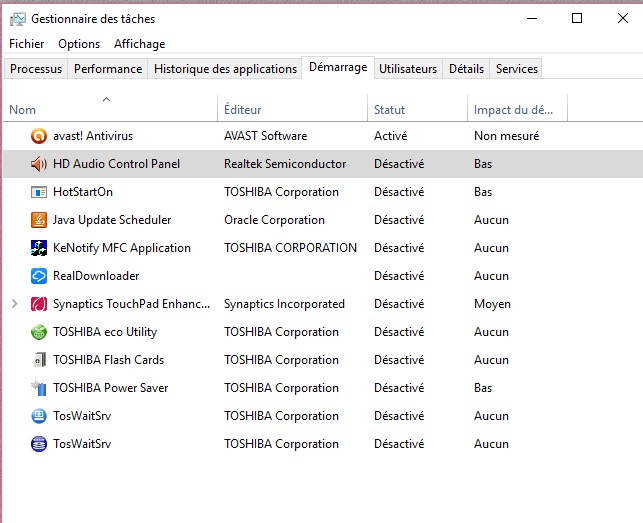This screenshot has width=643, height=523.
Task: Click the HotStartOn window icon
Action: 39,192
